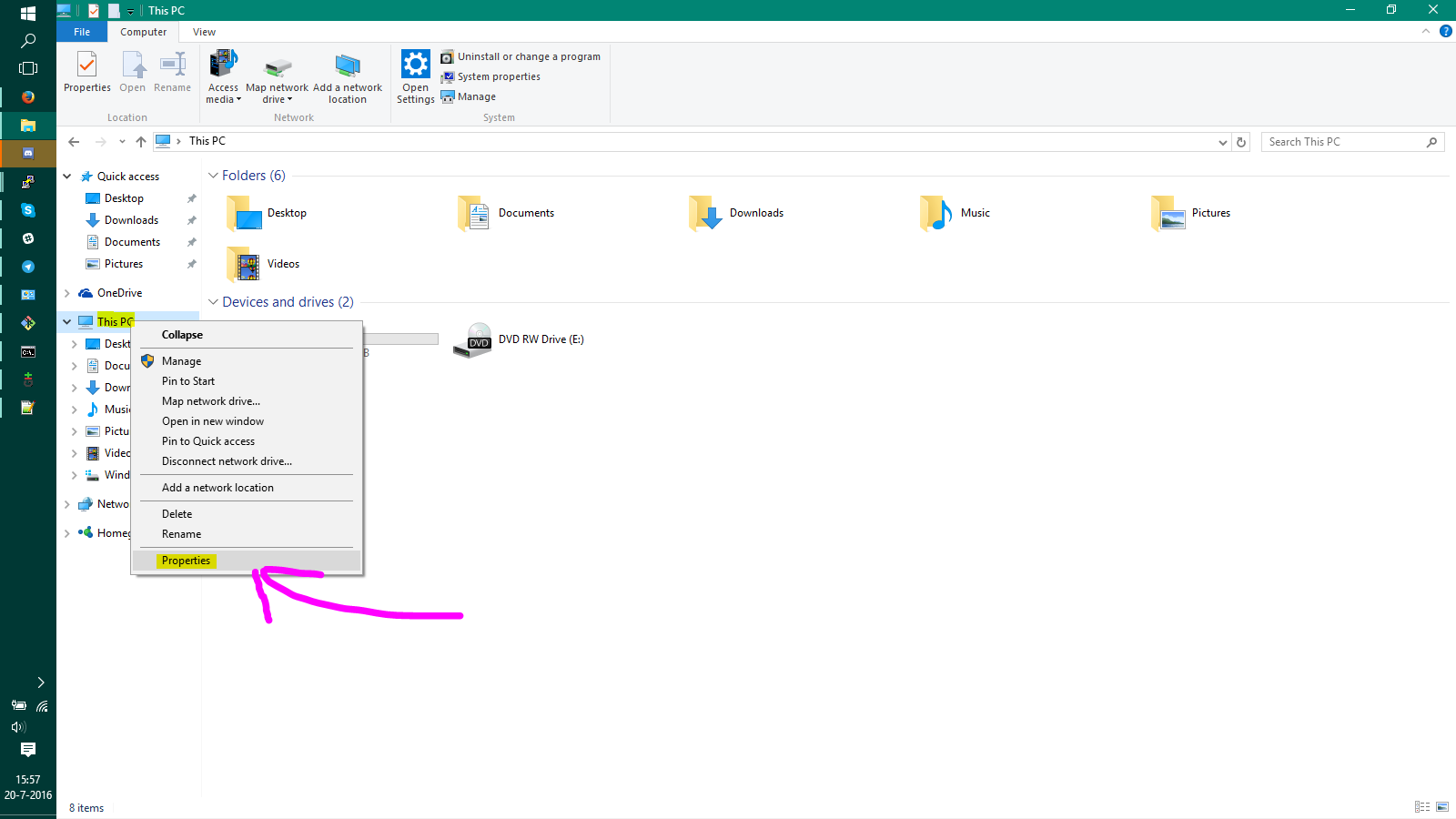This screenshot has height=819, width=1456.
Task: Choose Open in new window
Action: click(247, 421)
